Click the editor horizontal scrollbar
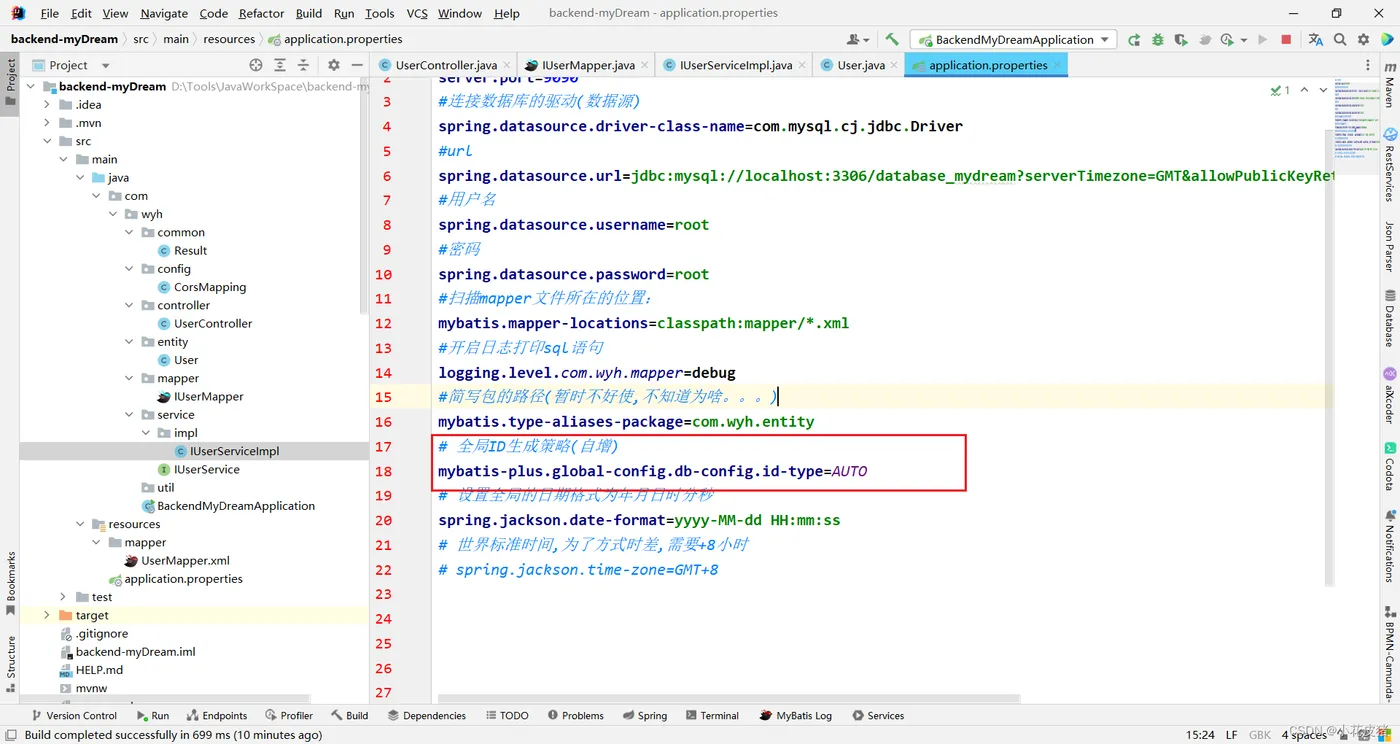 click(729, 698)
